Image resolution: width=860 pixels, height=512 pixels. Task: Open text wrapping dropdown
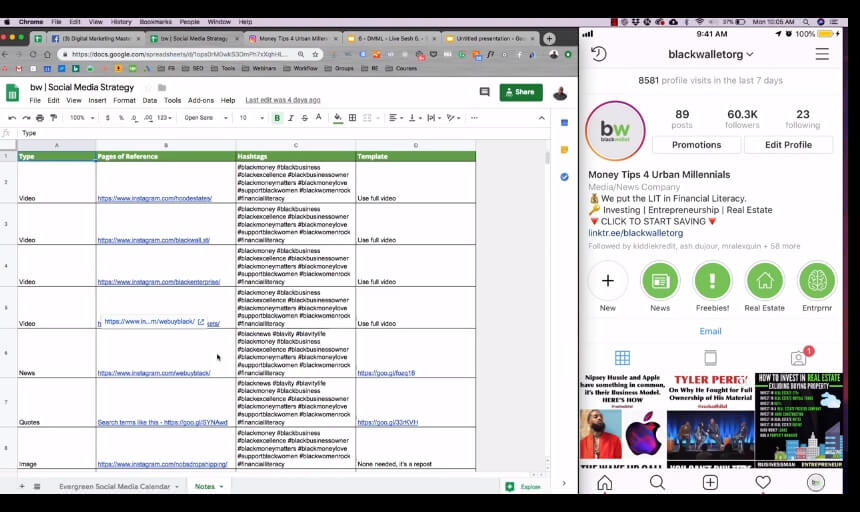pos(433,118)
